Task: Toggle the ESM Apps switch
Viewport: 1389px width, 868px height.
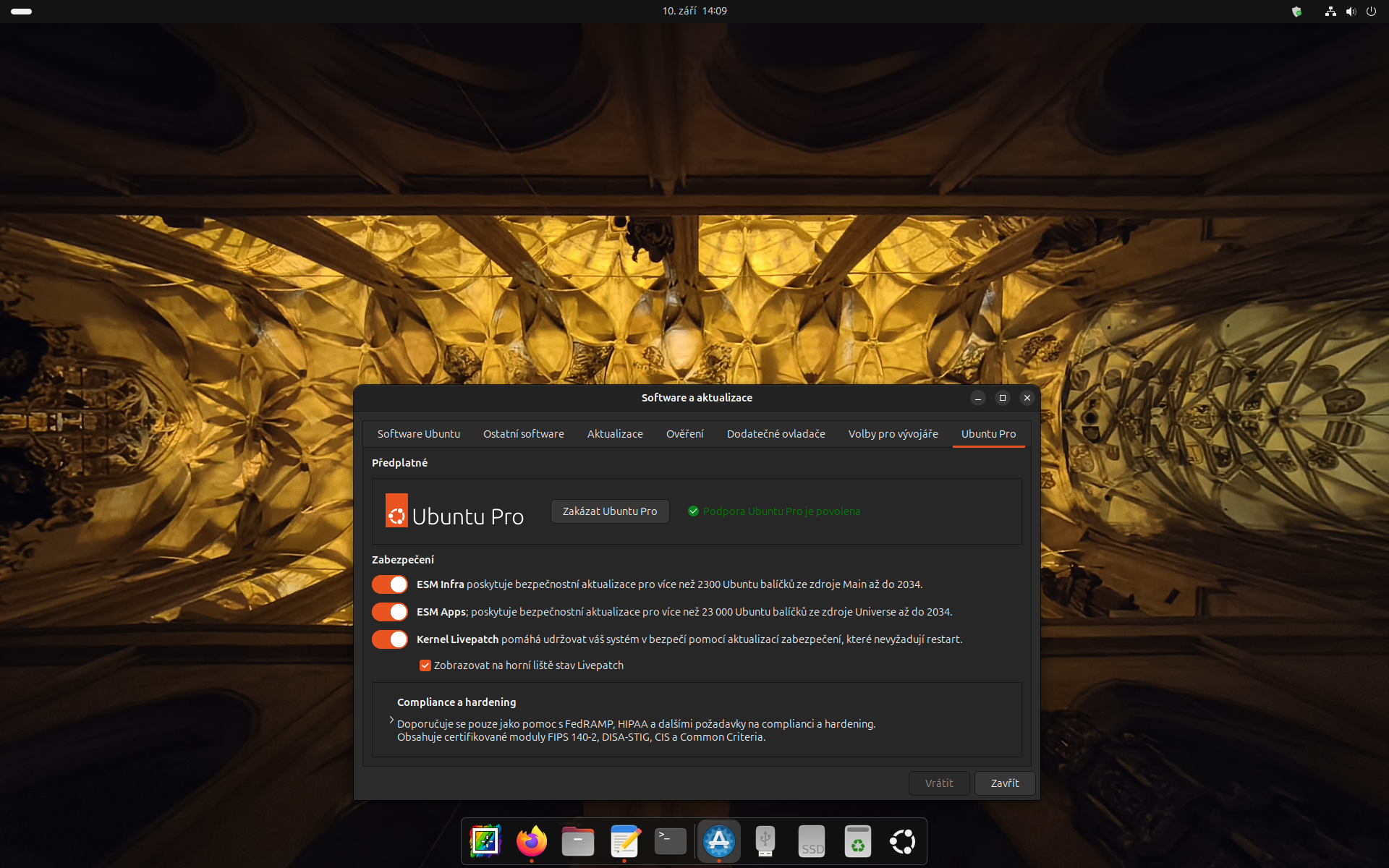Action: 390,612
